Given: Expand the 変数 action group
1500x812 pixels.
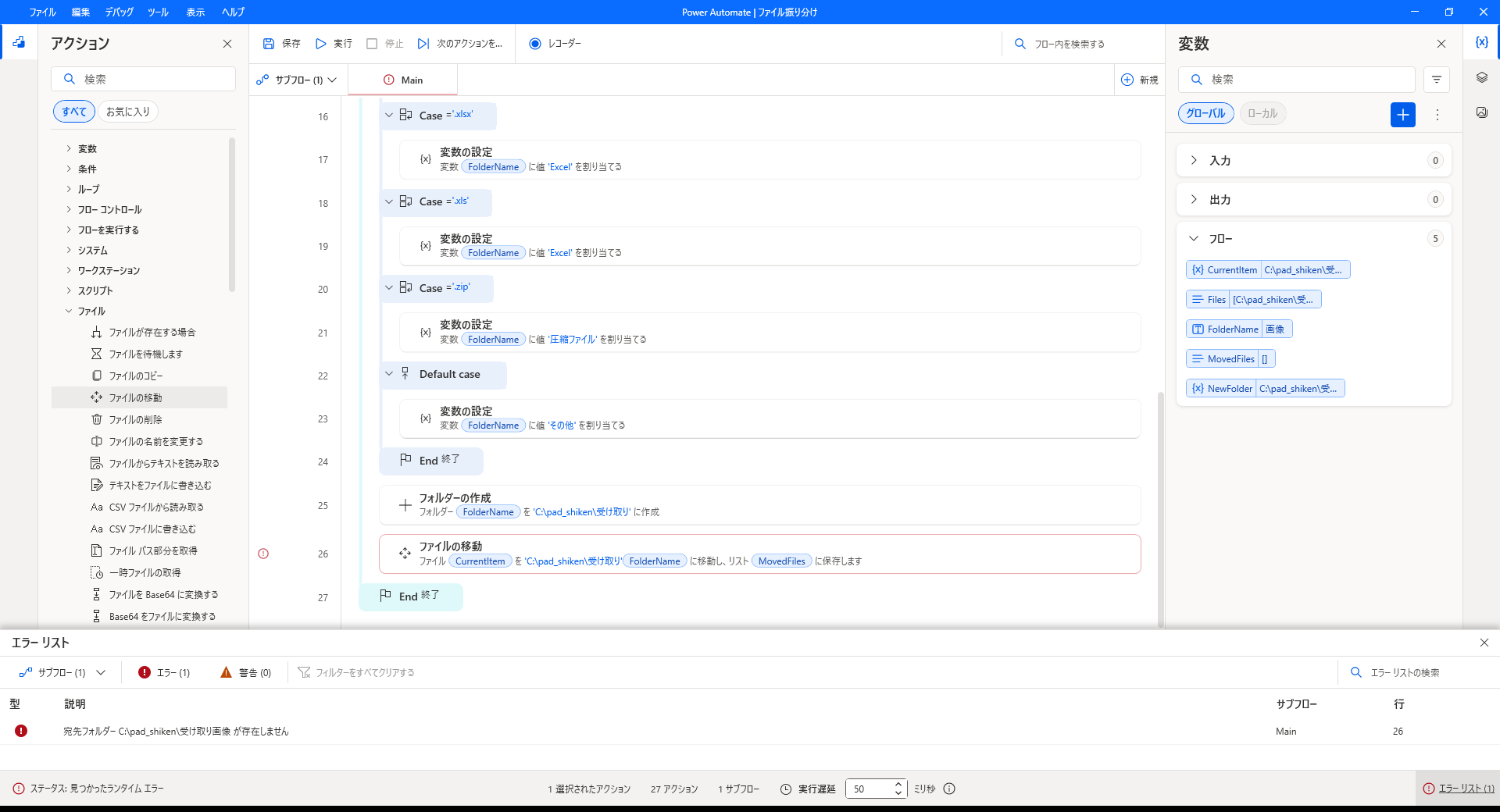Looking at the screenshot, I should (x=69, y=148).
